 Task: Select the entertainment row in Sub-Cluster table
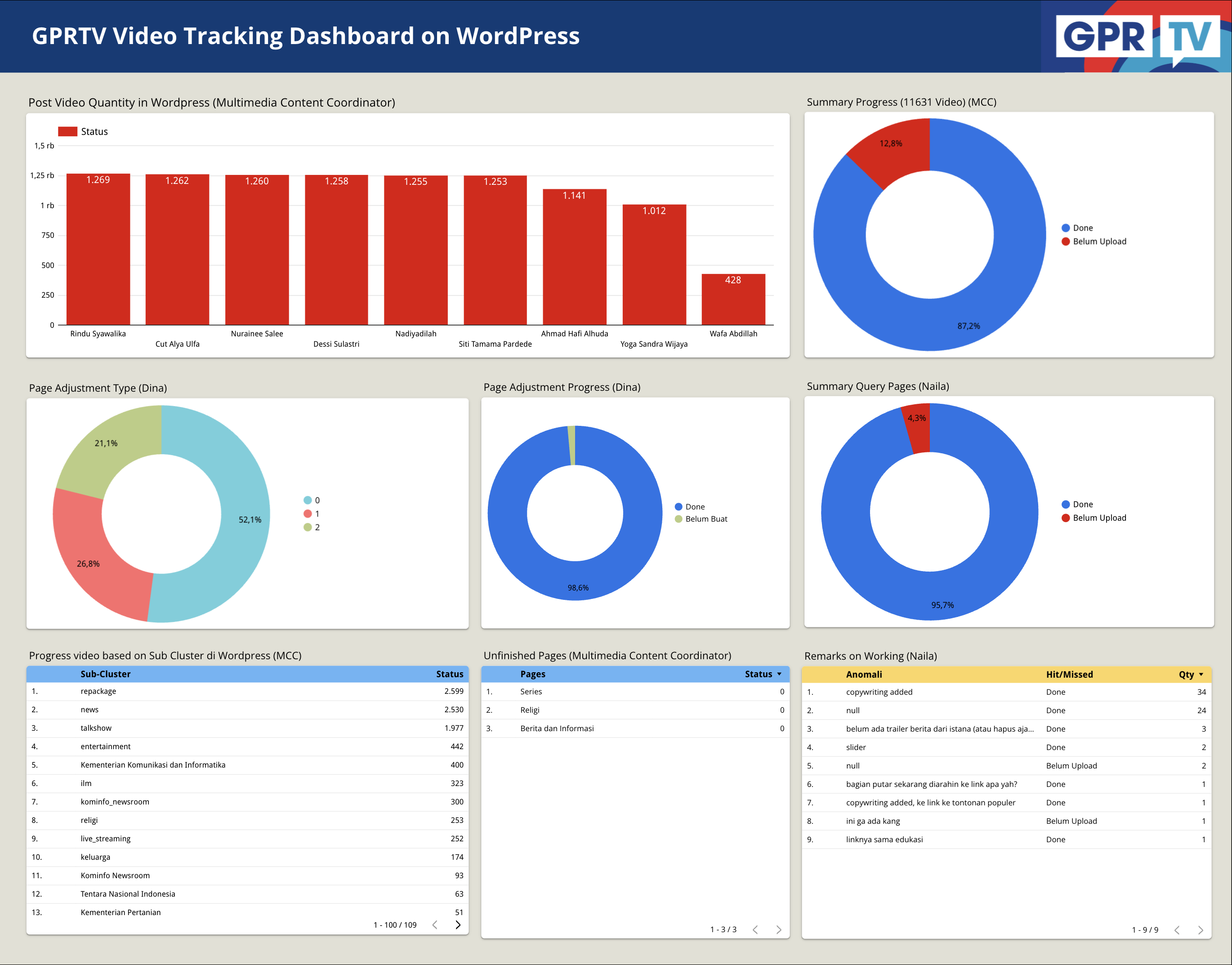tap(247, 746)
